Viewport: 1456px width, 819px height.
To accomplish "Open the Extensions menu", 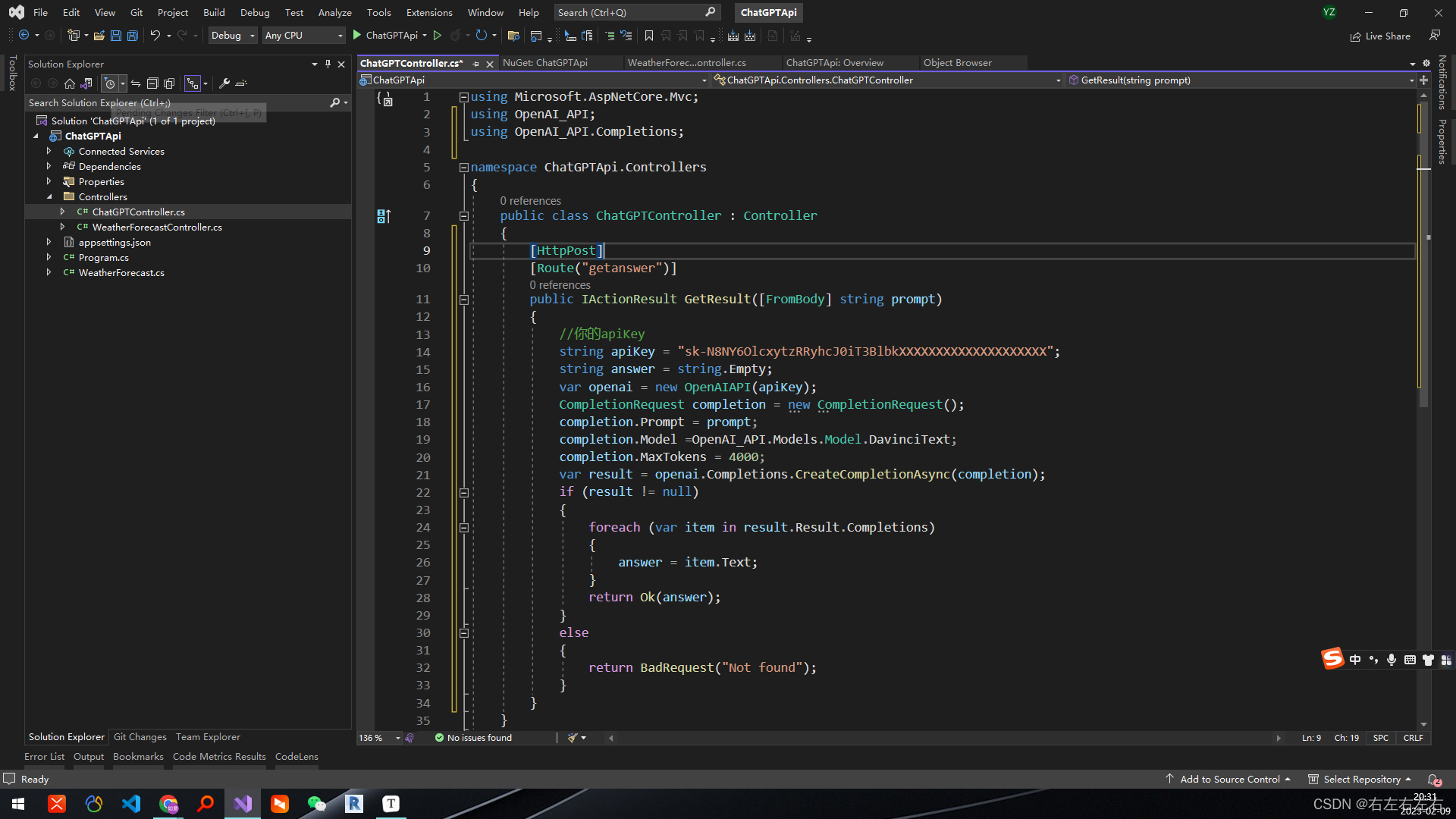I will 429,13.
